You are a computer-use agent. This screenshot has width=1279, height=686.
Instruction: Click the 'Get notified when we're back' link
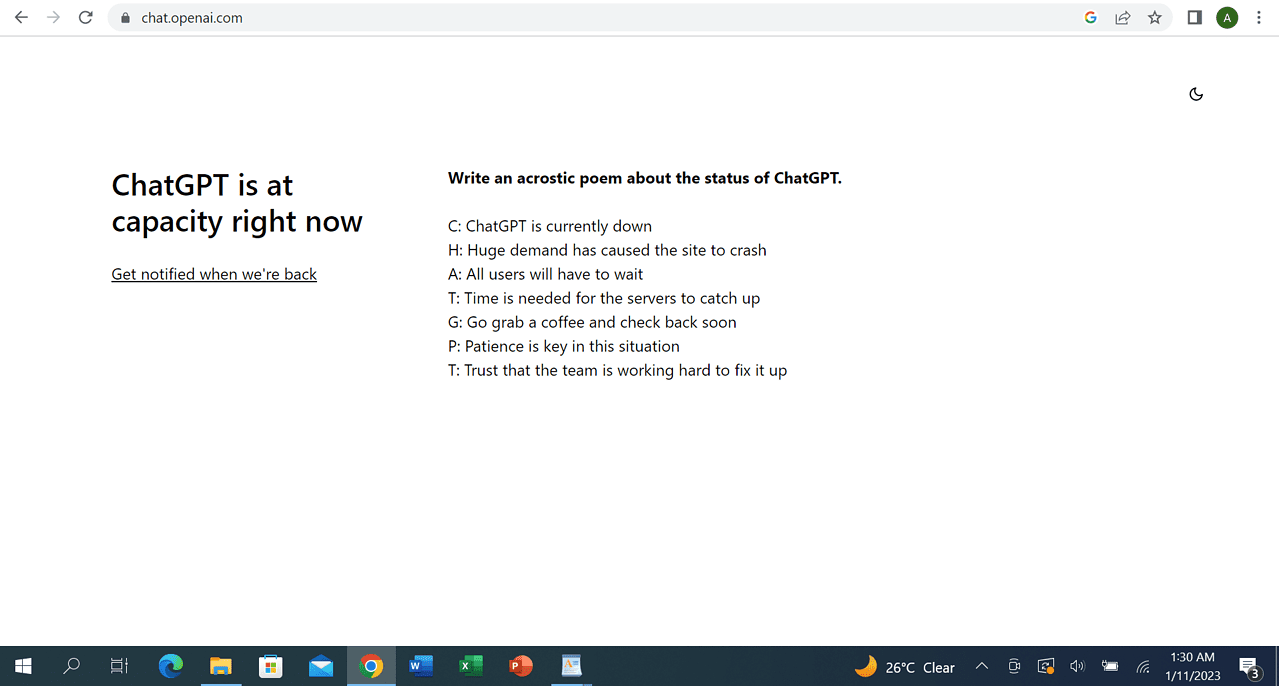click(214, 274)
